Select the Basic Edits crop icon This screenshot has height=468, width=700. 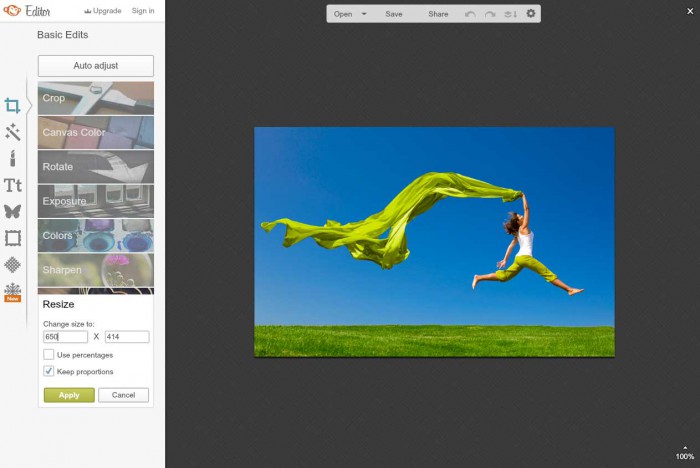(x=12, y=105)
